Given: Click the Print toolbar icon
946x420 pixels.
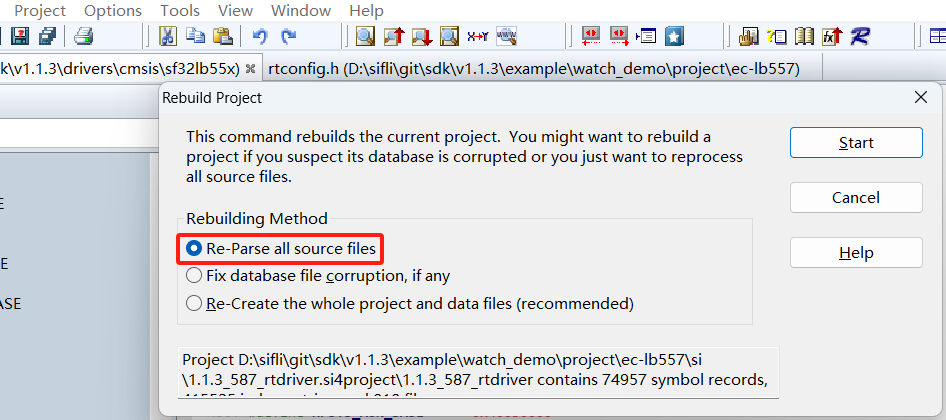Looking at the screenshot, I should [x=84, y=36].
